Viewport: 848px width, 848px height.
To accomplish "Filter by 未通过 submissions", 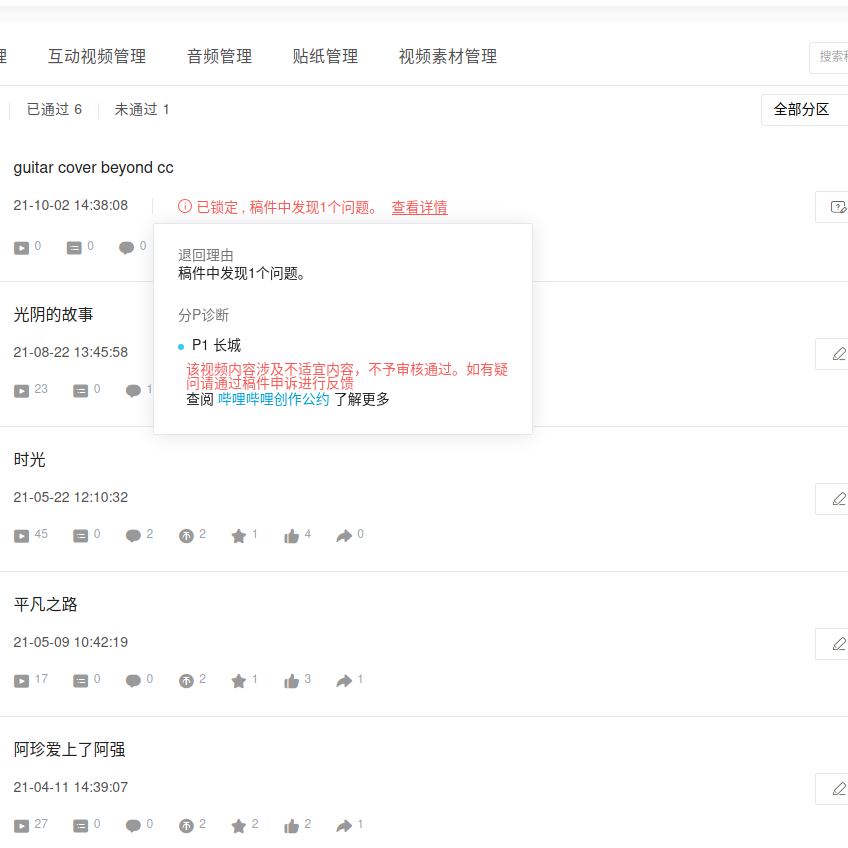I will (x=141, y=109).
